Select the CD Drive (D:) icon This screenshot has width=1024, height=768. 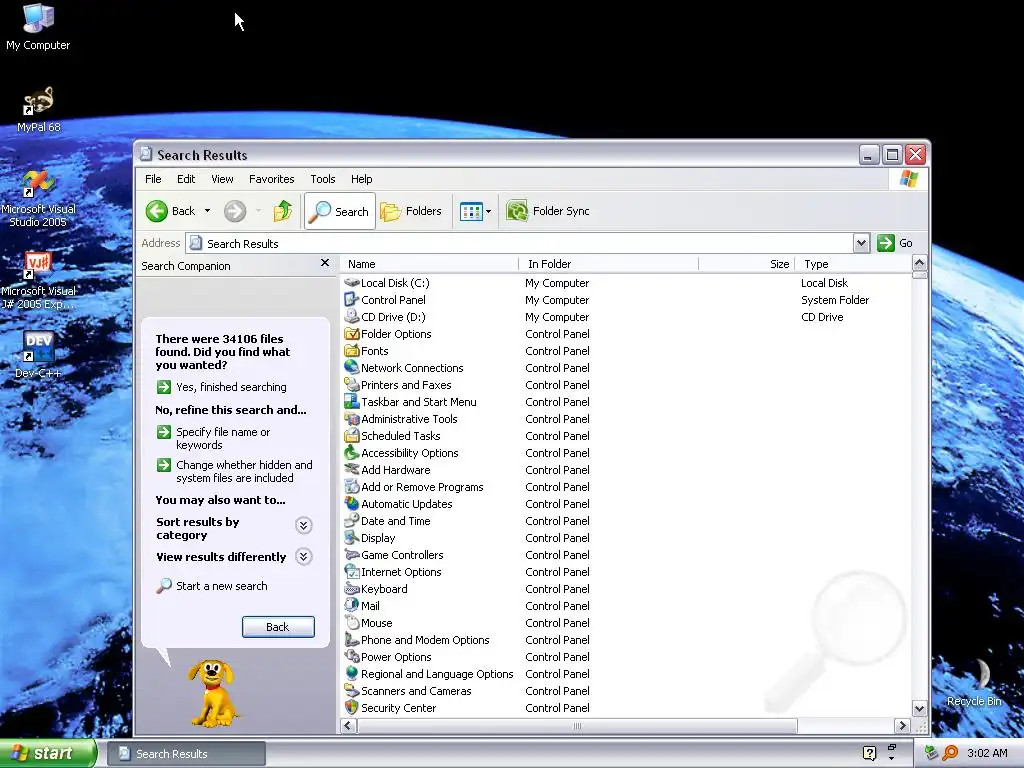[x=352, y=317]
